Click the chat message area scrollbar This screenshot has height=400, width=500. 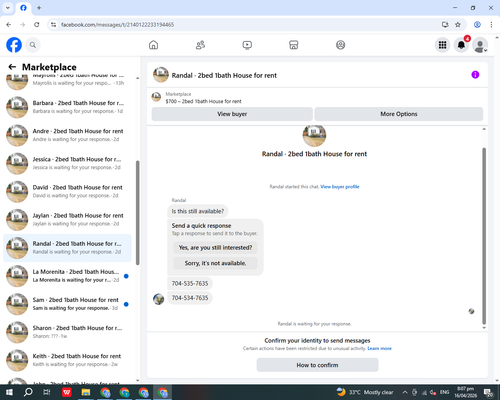pyautogui.click(x=484, y=236)
